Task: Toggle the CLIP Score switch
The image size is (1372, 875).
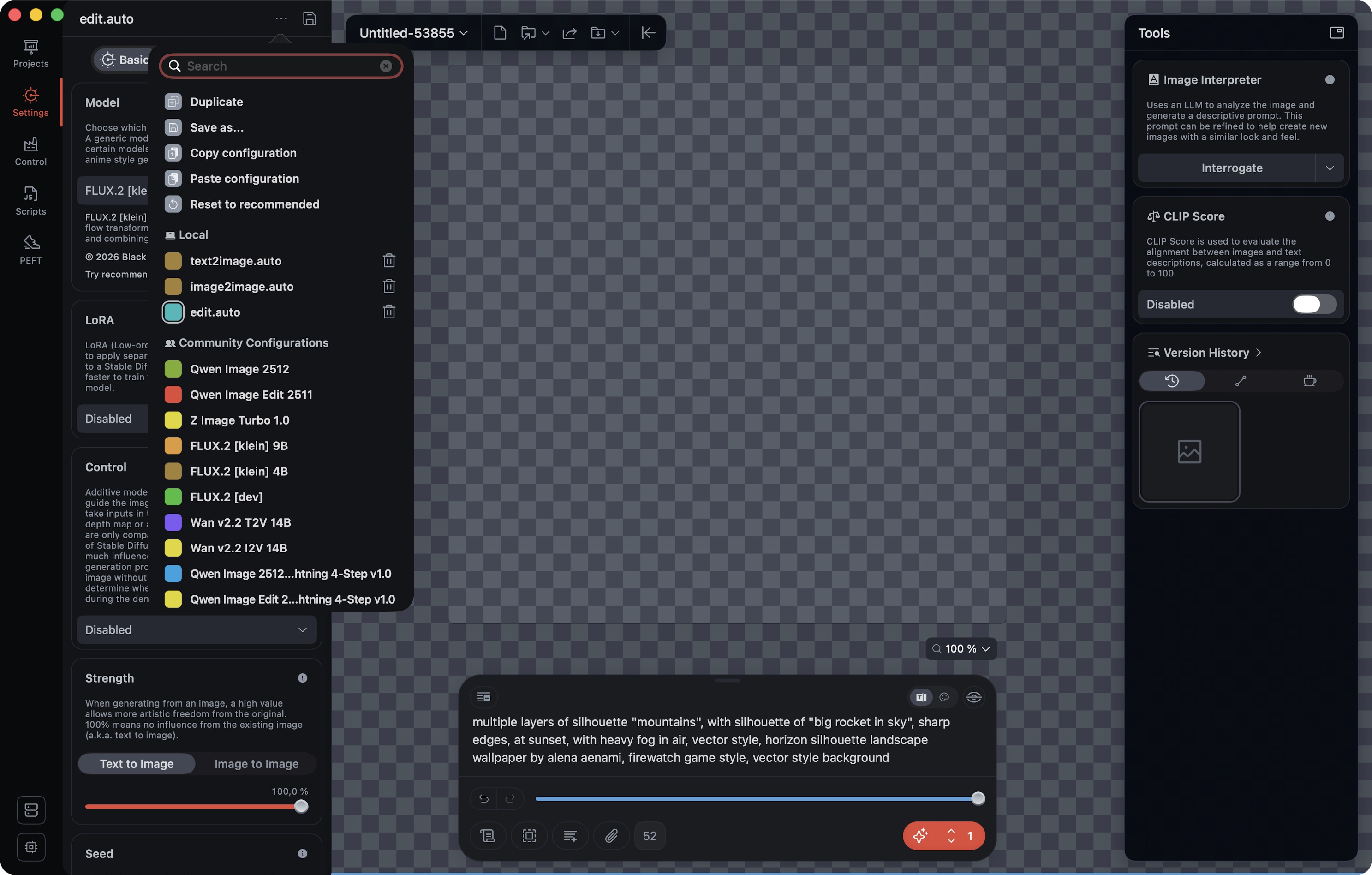Action: [1313, 305]
